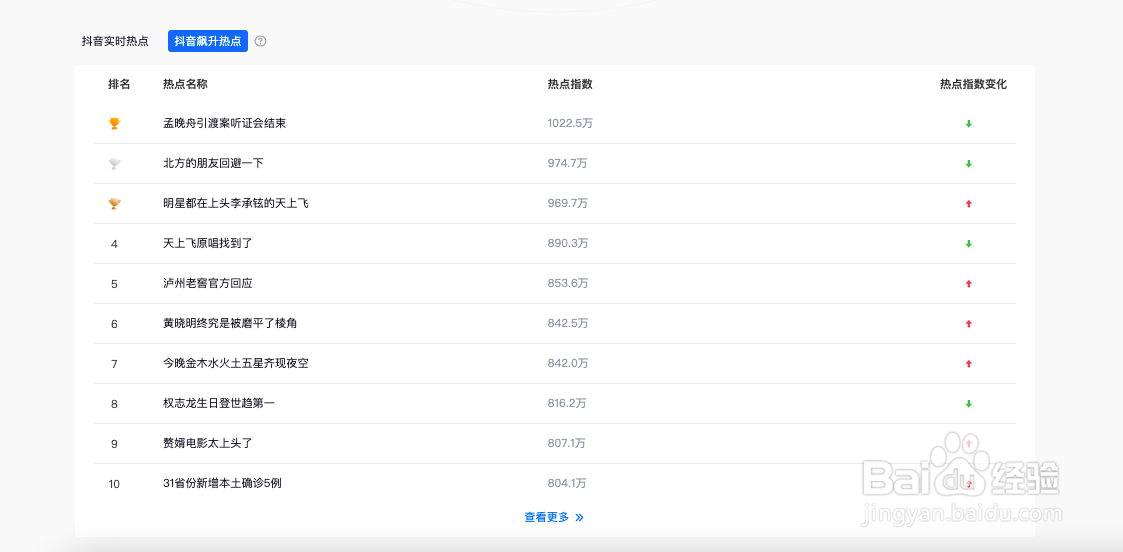Screen dimensions: 1123x552
Task: Click the silver trophy icon for rank two
Action: point(115,164)
